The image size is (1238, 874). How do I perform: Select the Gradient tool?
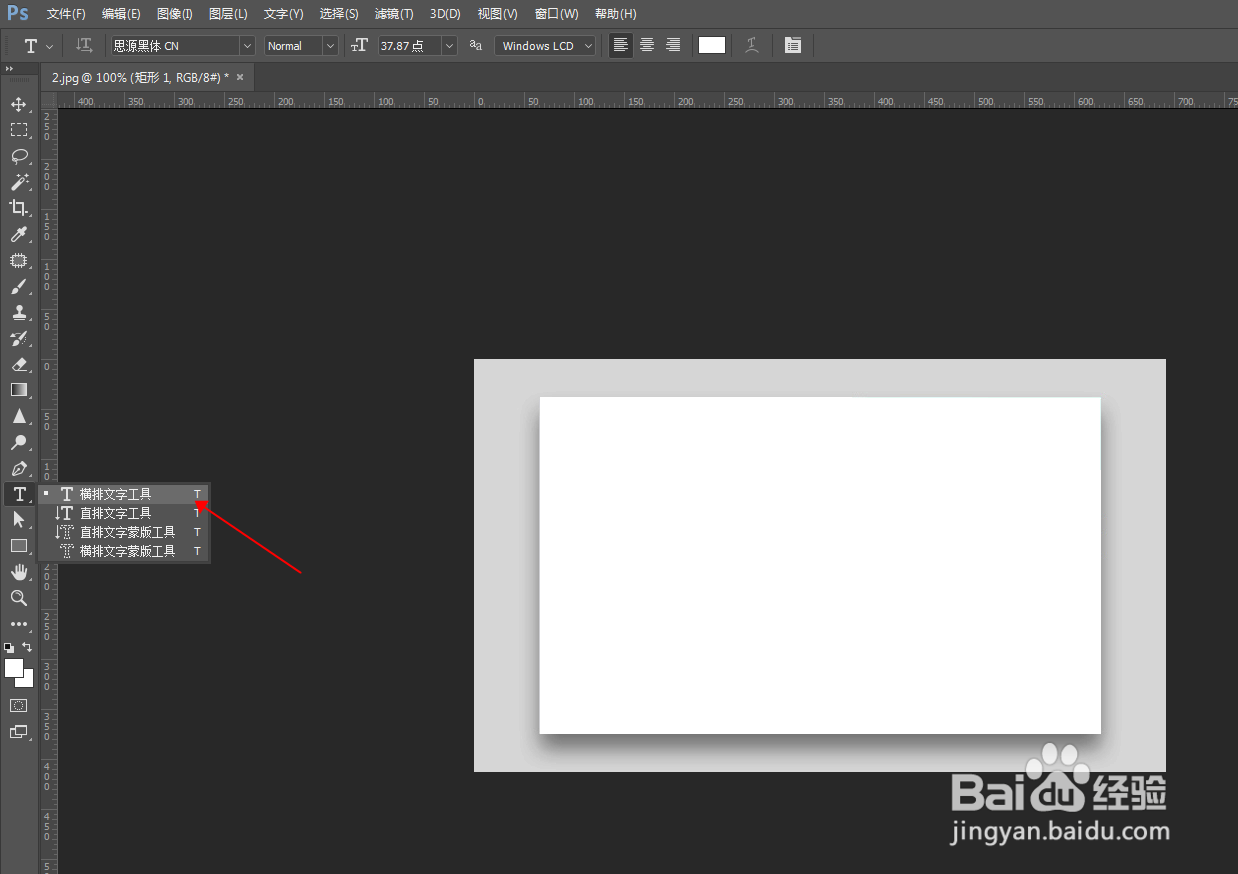pos(19,390)
